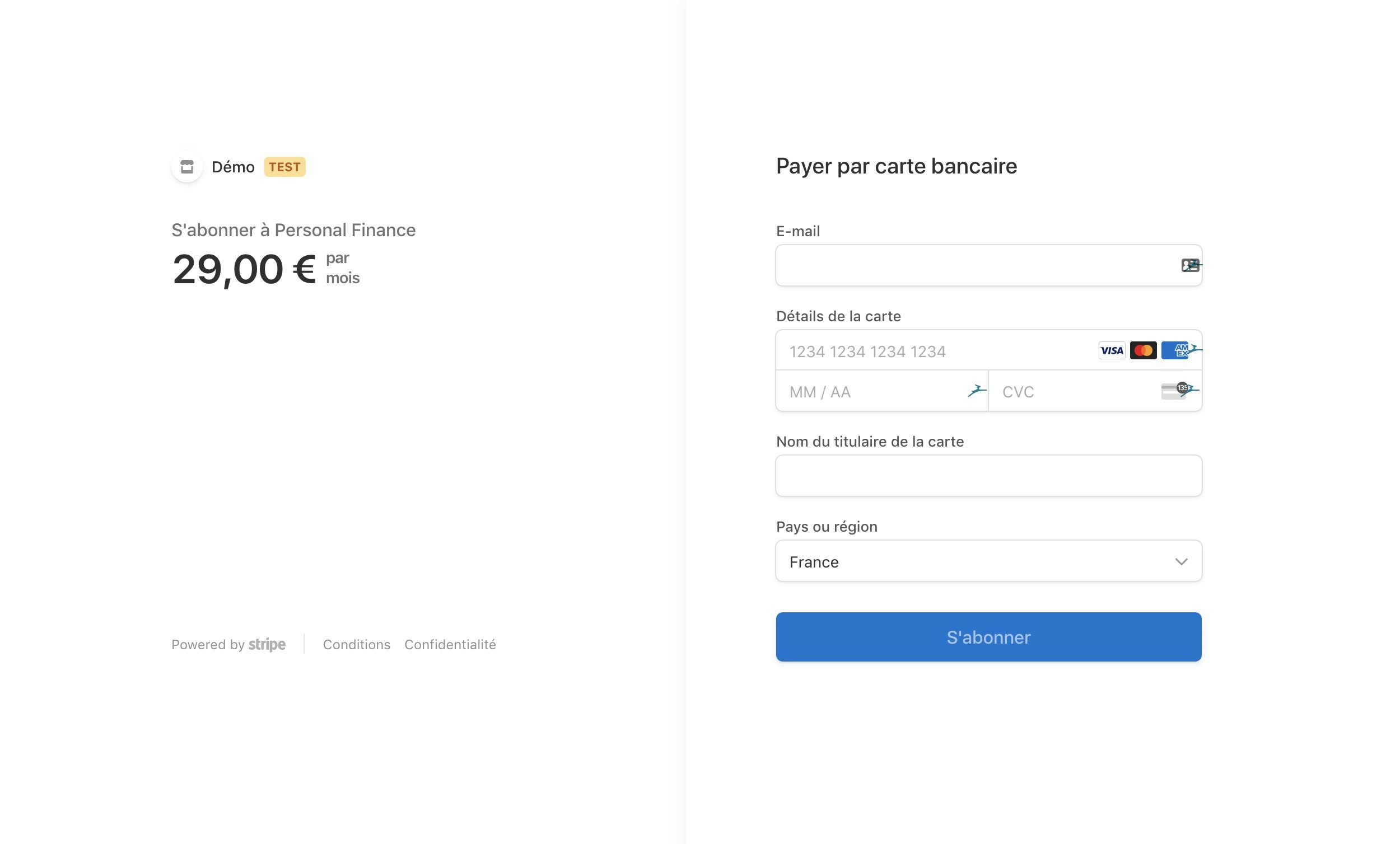Click the S'abonner button
Screen dimensions: 1400x844
click(988, 637)
